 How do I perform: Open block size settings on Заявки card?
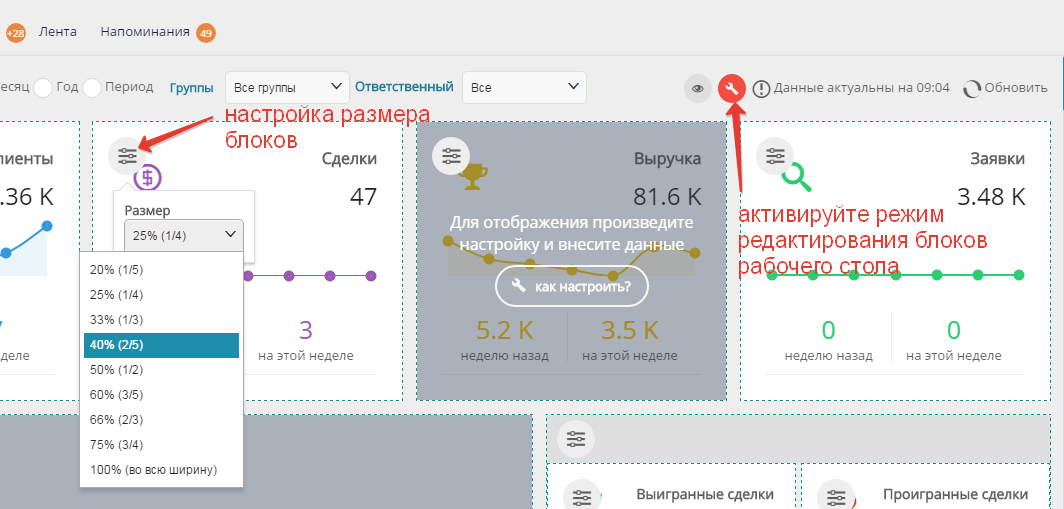pyautogui.click(x=775, y=156)
